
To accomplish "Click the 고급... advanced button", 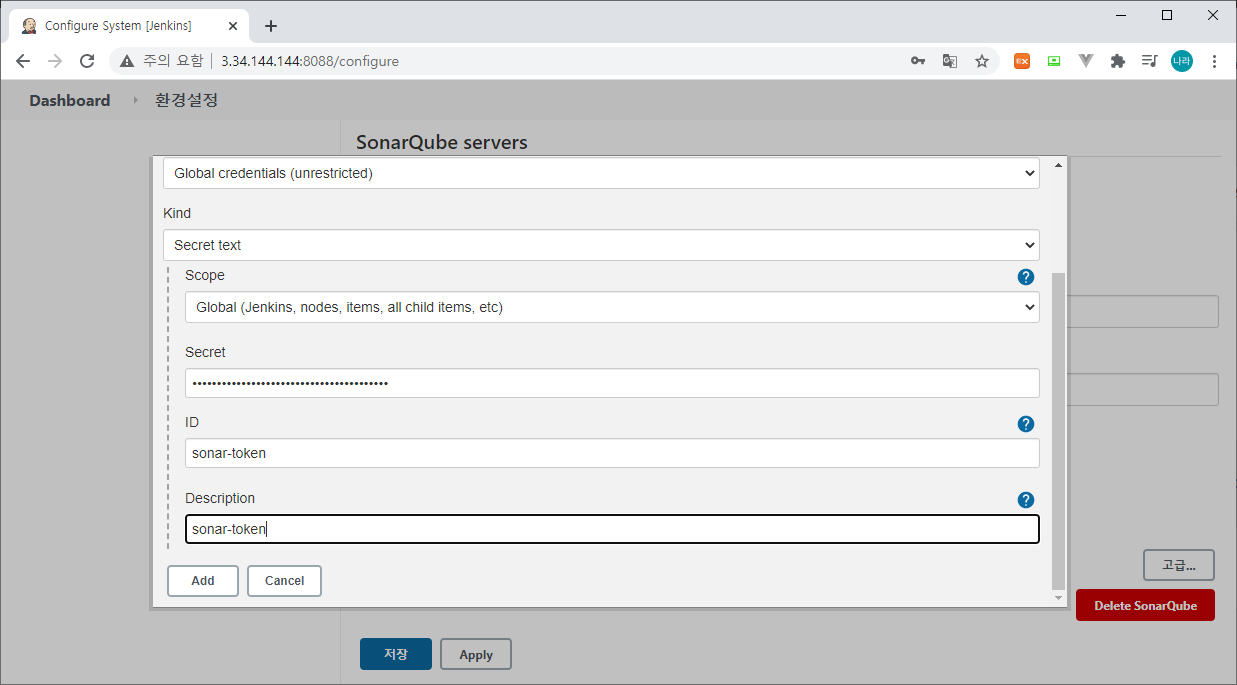I will pos(1178,565).
